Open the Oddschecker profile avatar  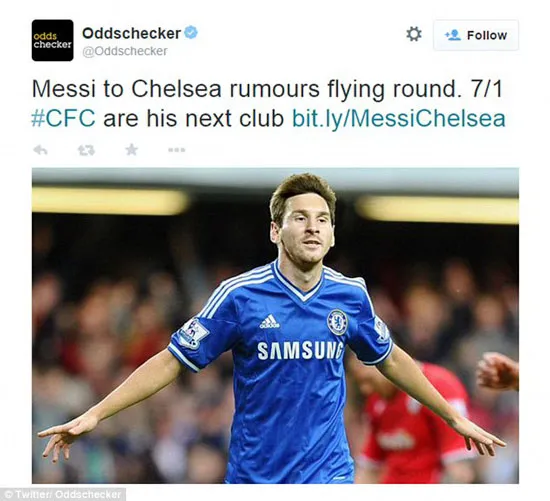tap(53, 40)
